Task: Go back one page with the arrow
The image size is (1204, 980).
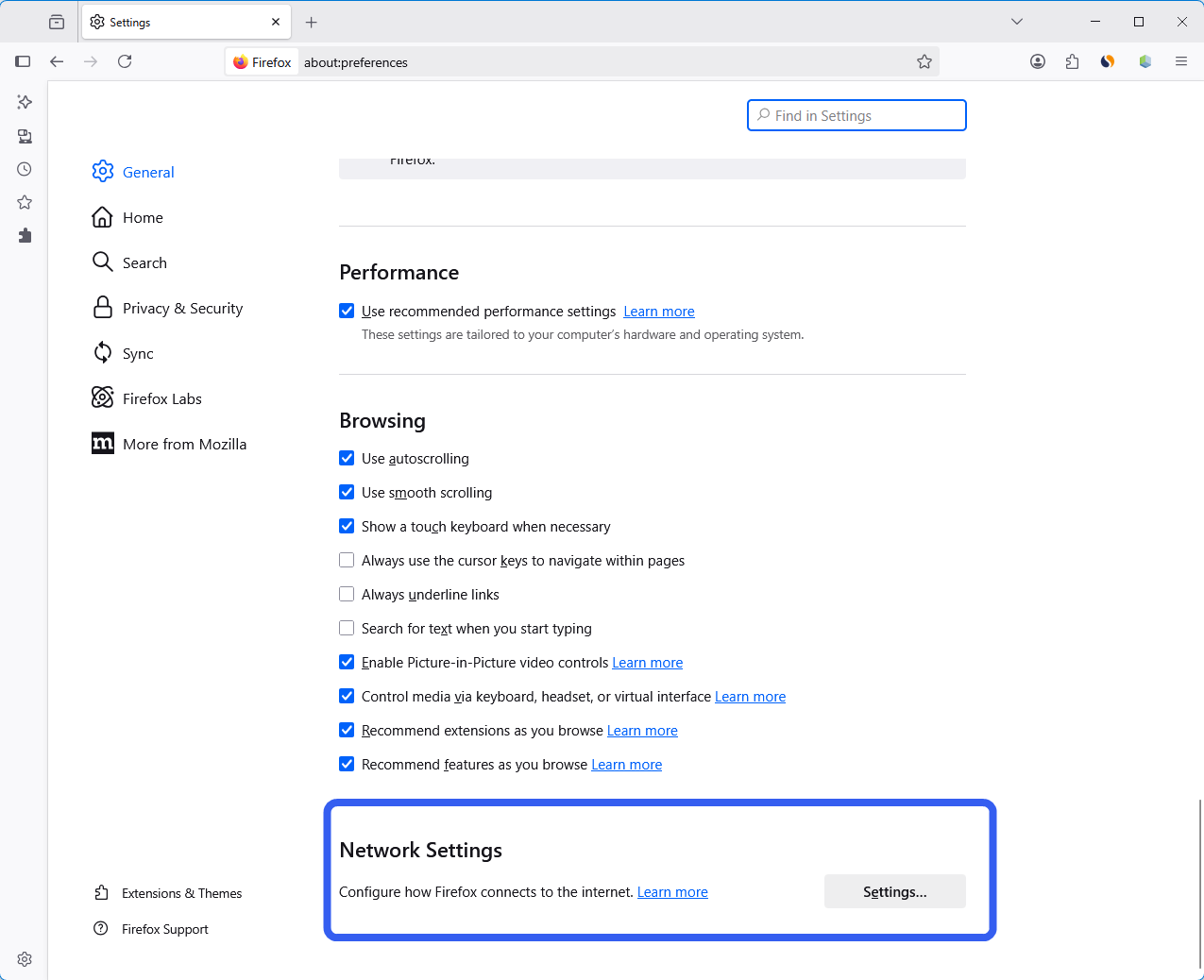Action: click(x=57, y=61)
